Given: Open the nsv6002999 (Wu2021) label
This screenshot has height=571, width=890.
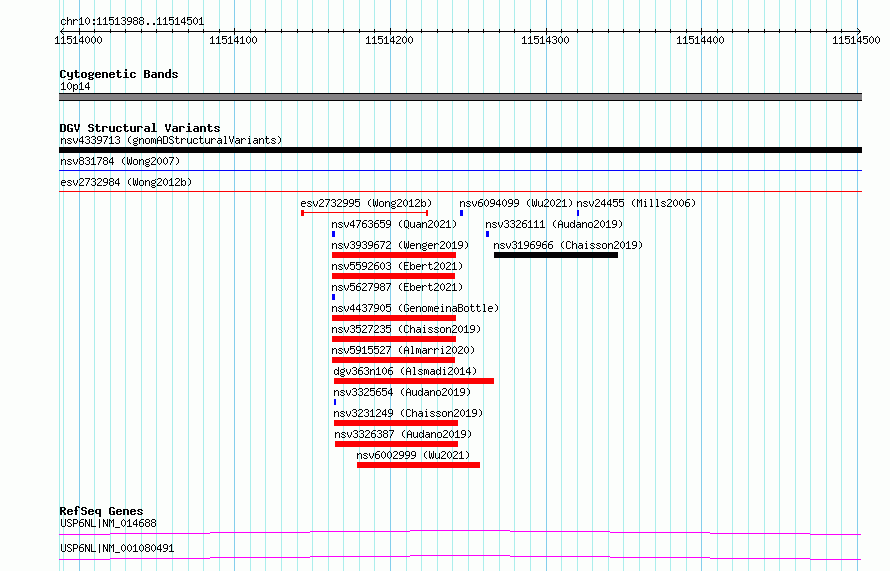Looking at the screenshot, I should pos(413,455).
